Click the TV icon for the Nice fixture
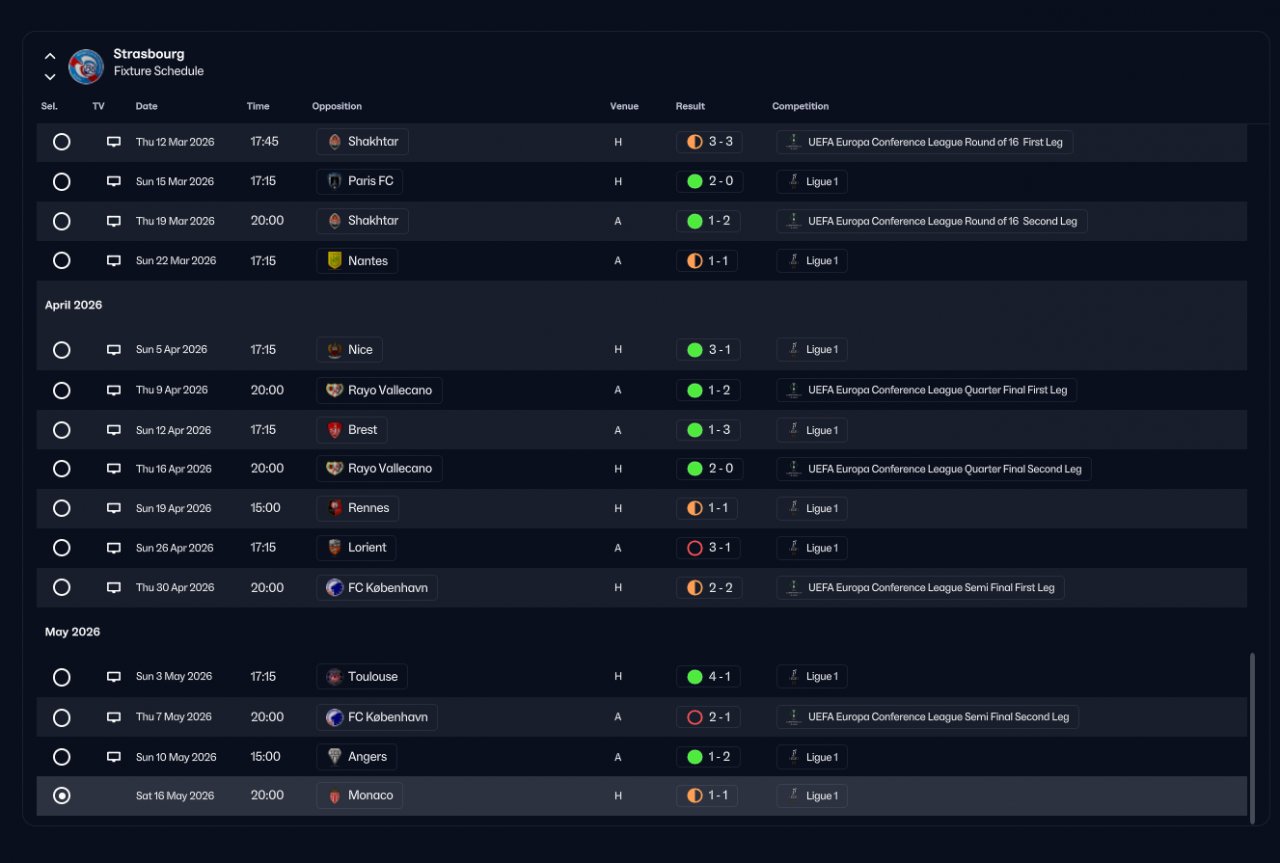This screenshot has width=1280, height=863. coord(114,350)
